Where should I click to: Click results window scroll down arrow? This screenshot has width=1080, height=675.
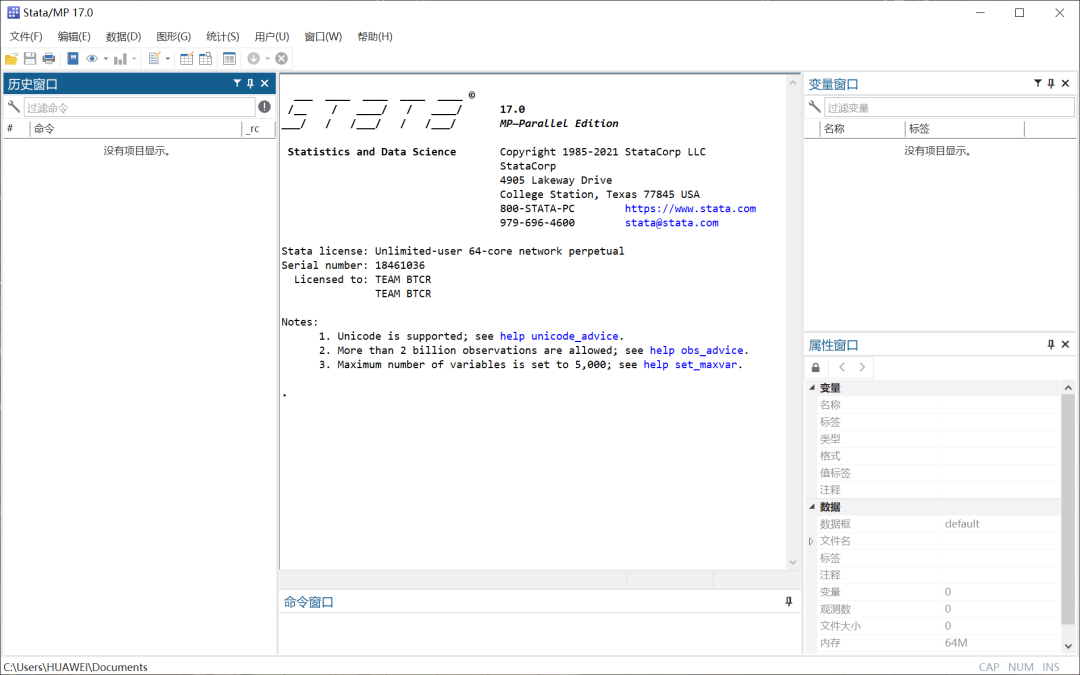pos(793,562)
